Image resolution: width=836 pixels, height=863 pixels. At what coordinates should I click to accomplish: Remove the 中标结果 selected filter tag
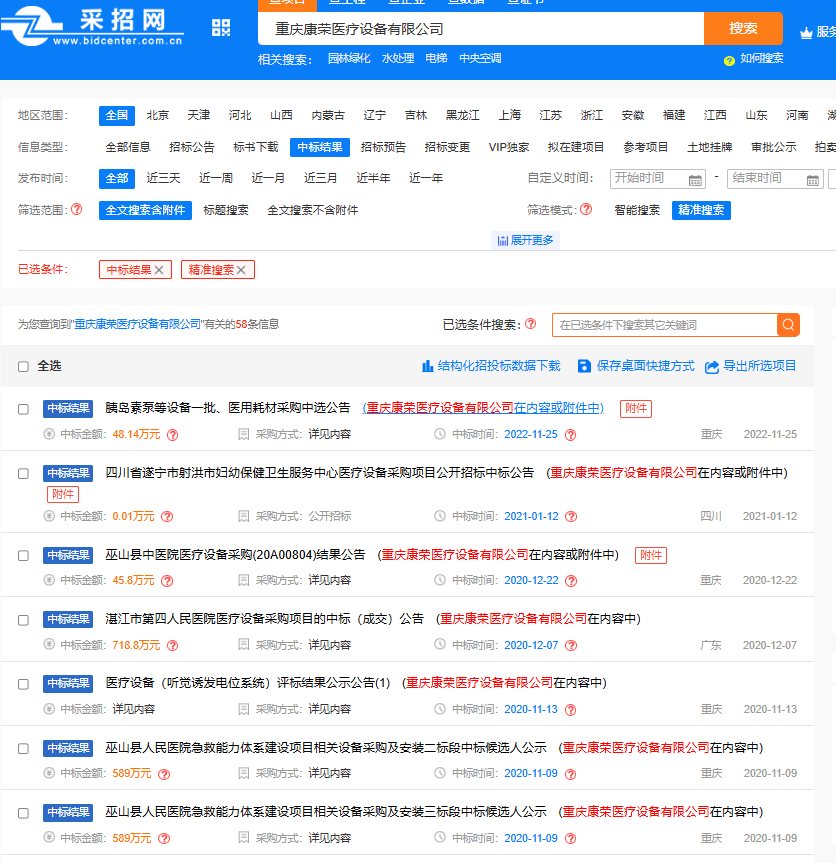pos(159,270)
